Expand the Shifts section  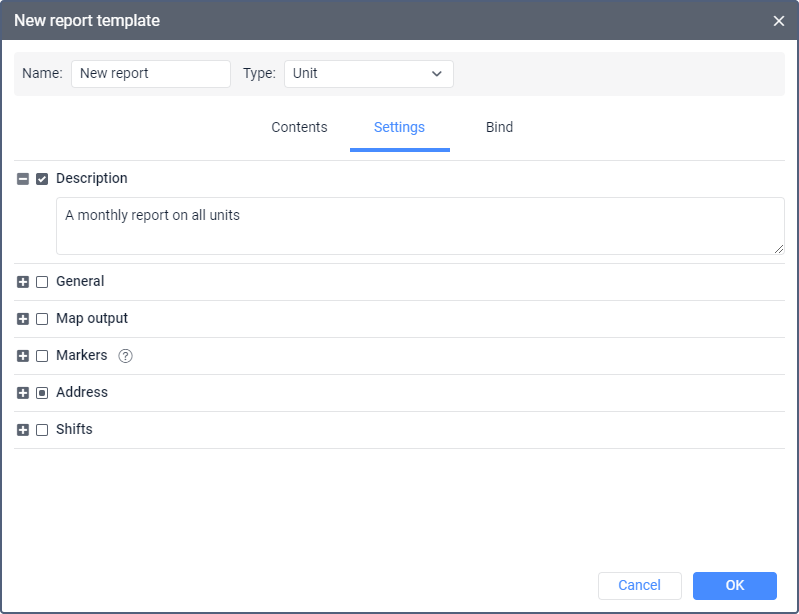point(23,430)
